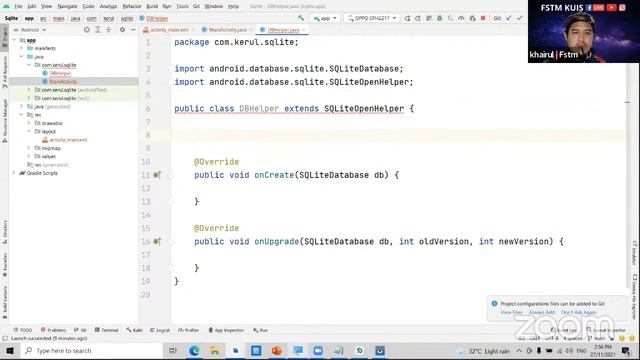This screenshot has width=640, height=360.
Task: Expand com.kerul.sqlite (androidTest) package
Action: pos(29,90)
